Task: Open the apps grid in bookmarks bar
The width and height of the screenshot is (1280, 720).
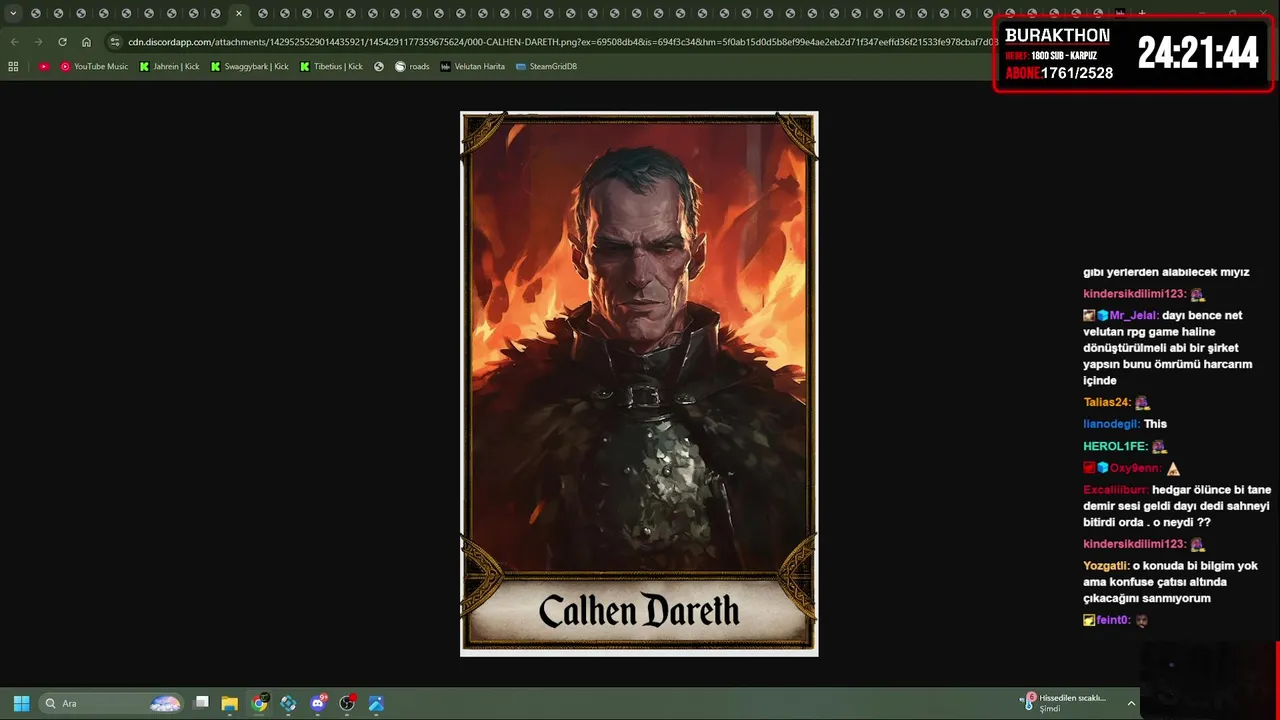Action: pos(13,66)
